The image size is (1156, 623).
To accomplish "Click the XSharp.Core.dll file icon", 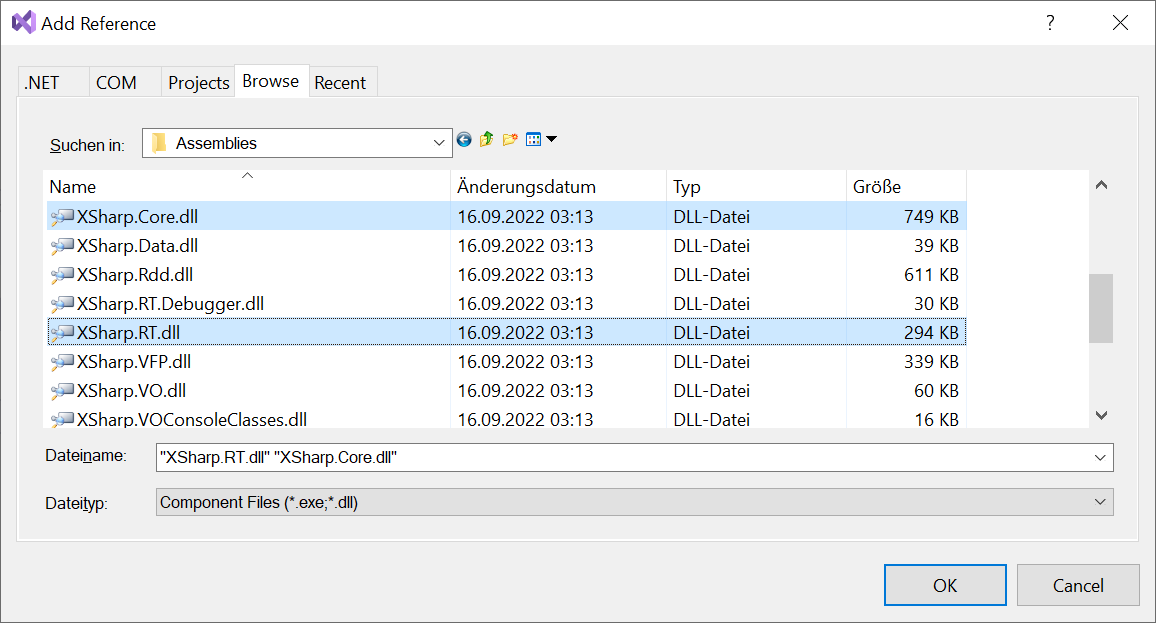I will pyautogui.click(x=63, y=217).
